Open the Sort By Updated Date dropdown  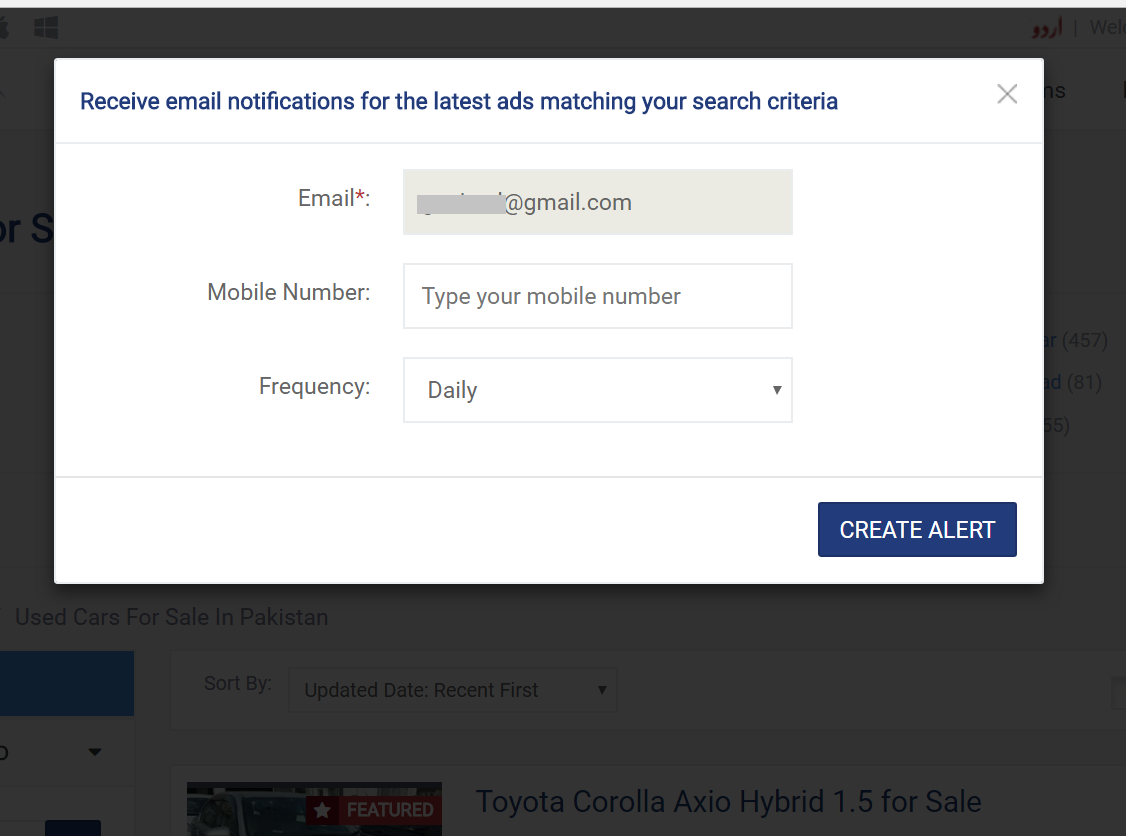pyautogui.click(x=452, y=690)
